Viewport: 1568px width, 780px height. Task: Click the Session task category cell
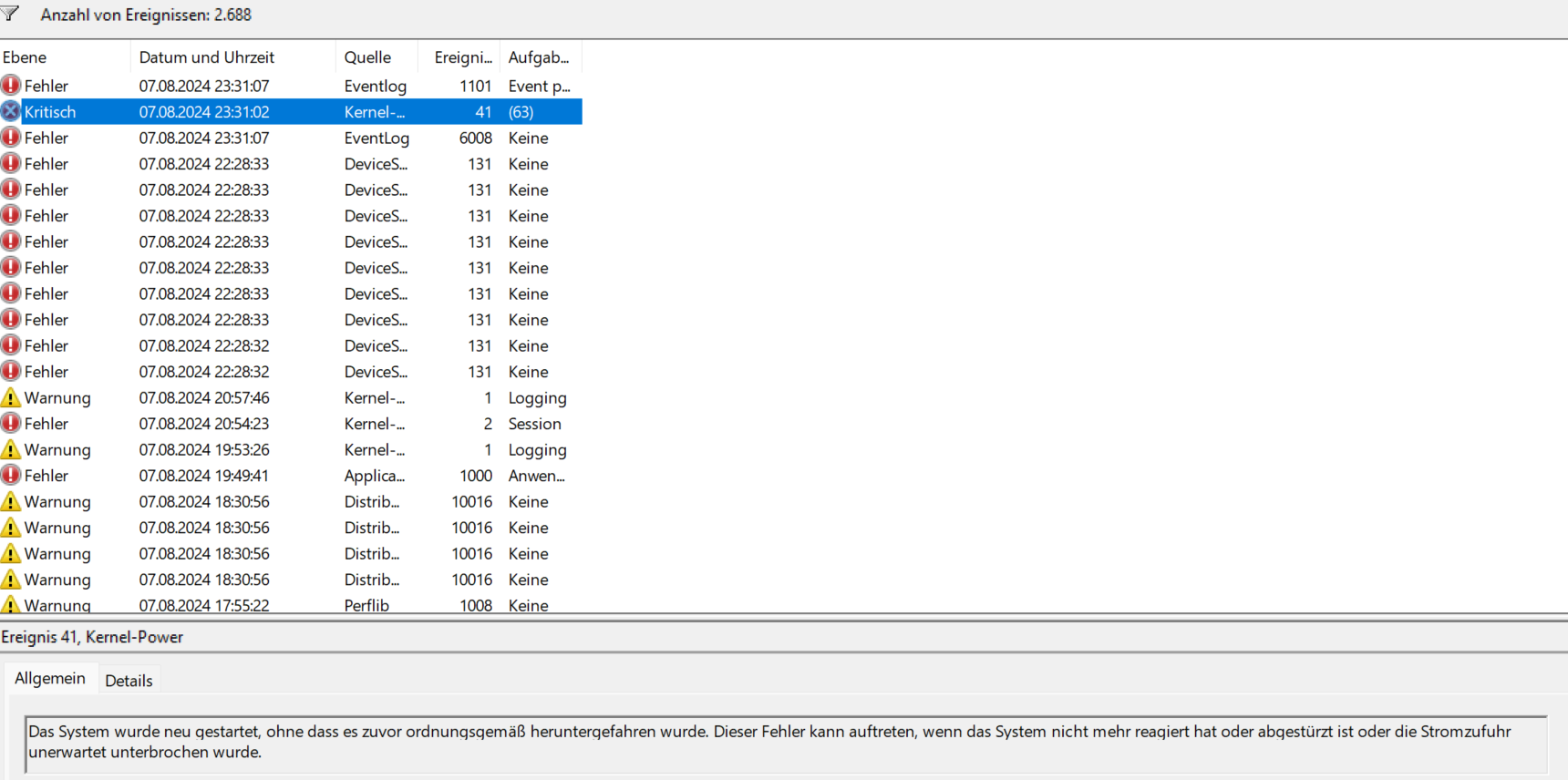(x=535, y=424)
